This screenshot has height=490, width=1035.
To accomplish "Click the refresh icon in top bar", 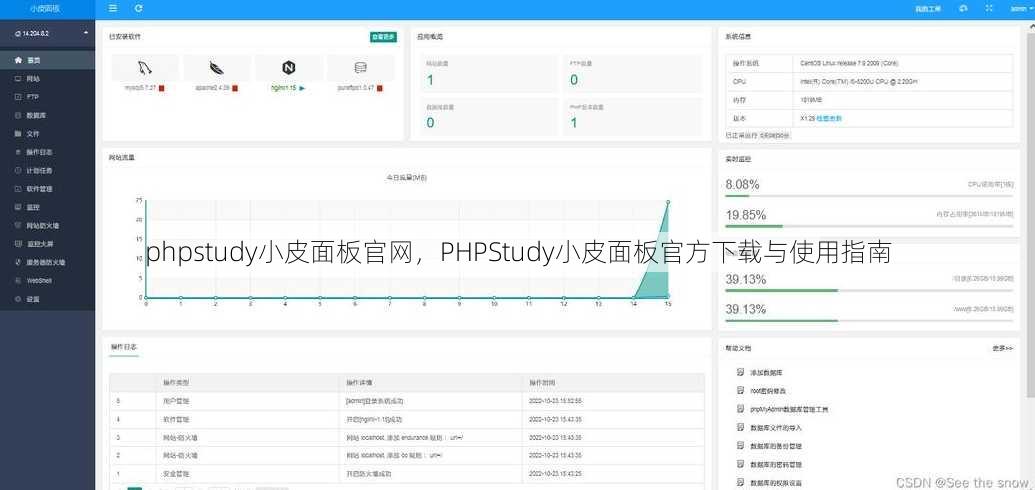I will click(x=138, y=9).
